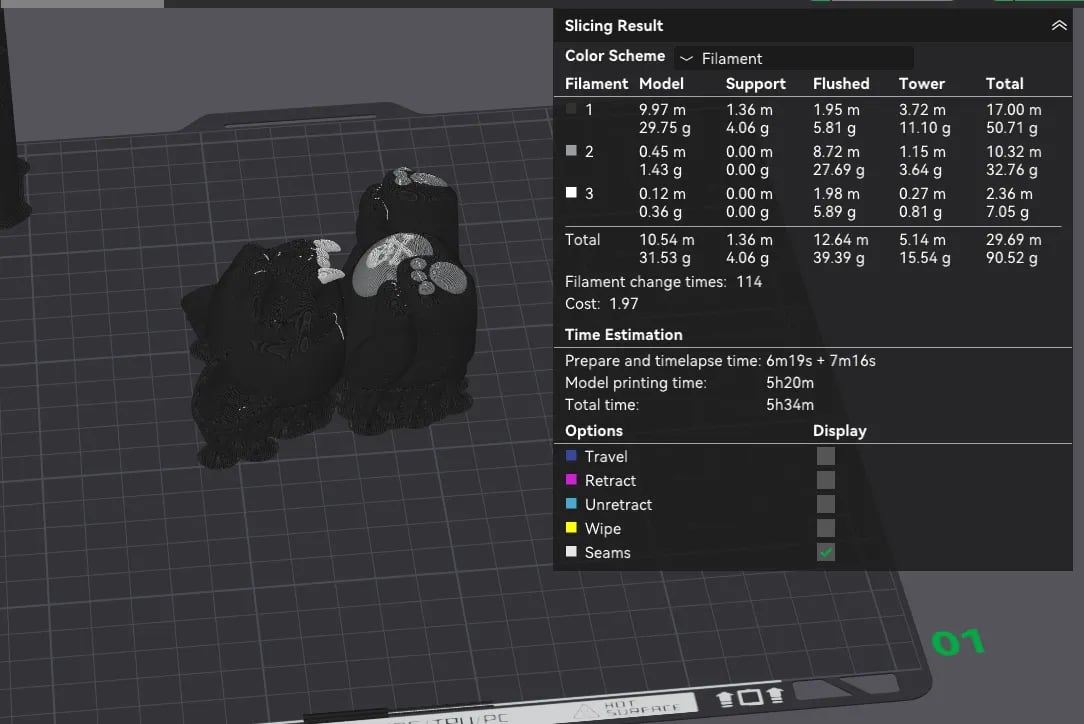Click the Model column header
The image size is (1084, 724).
[661, 84]
